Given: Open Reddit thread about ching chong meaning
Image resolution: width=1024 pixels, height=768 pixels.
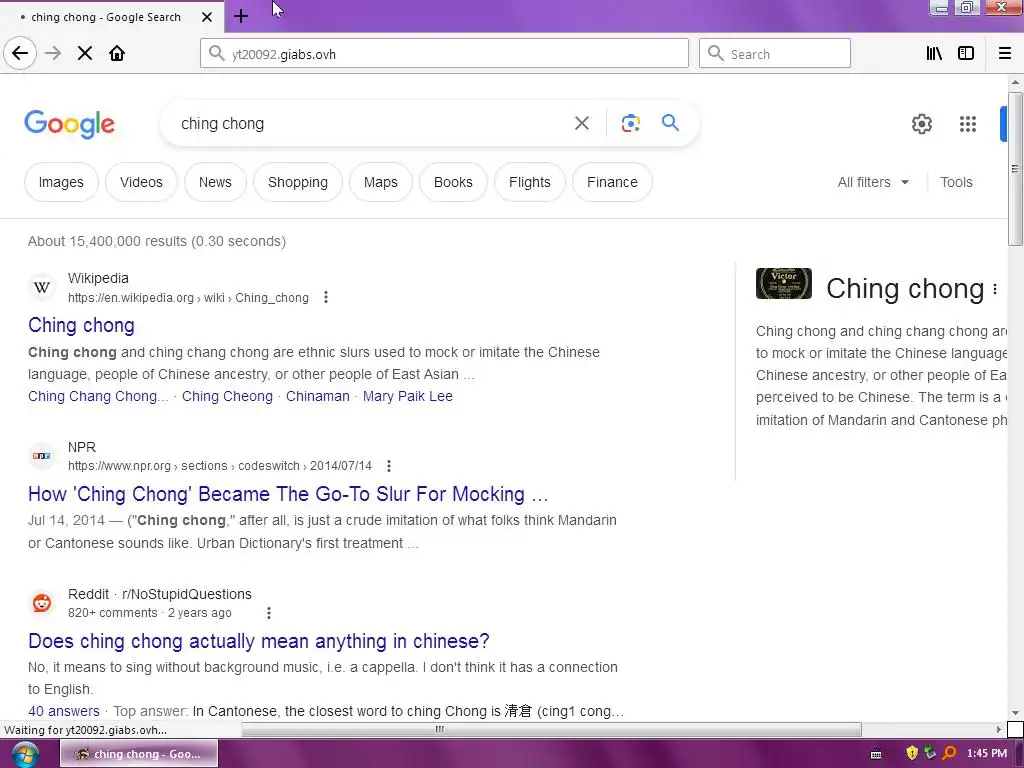Looking at the screenshot, I should (x=259, y=641).
